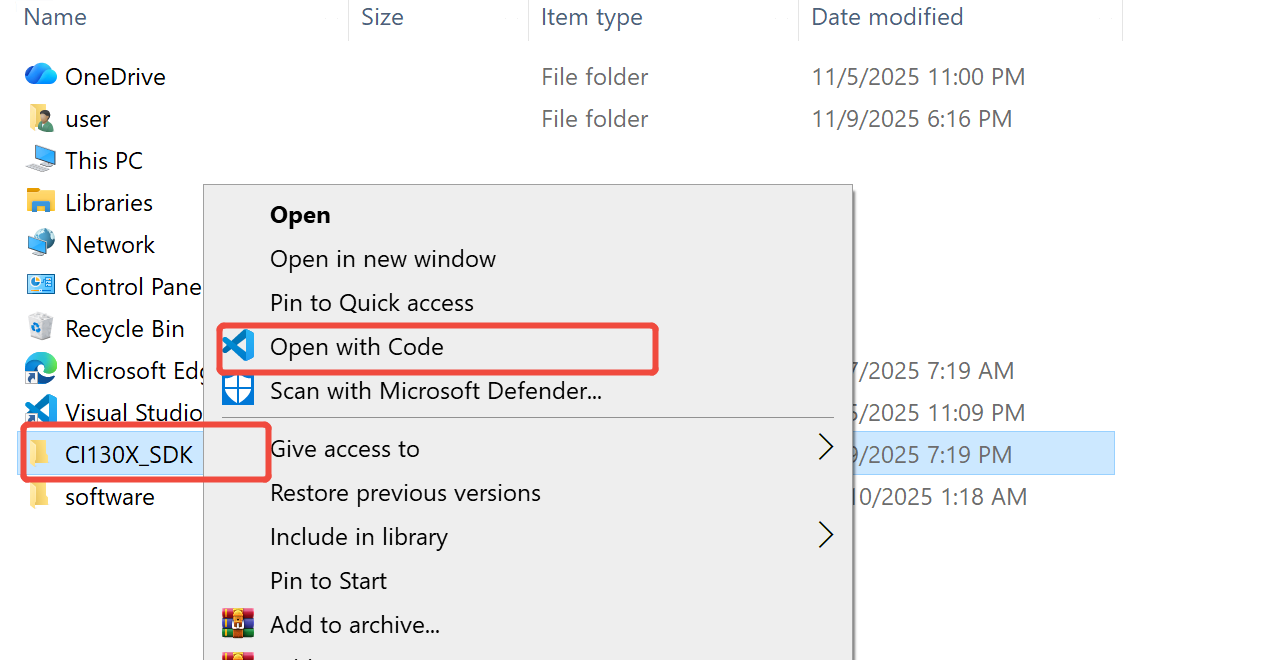The image size is (1265, 660).
Task: Click the Libraries folder icon
Action: [x=41, y=202]
